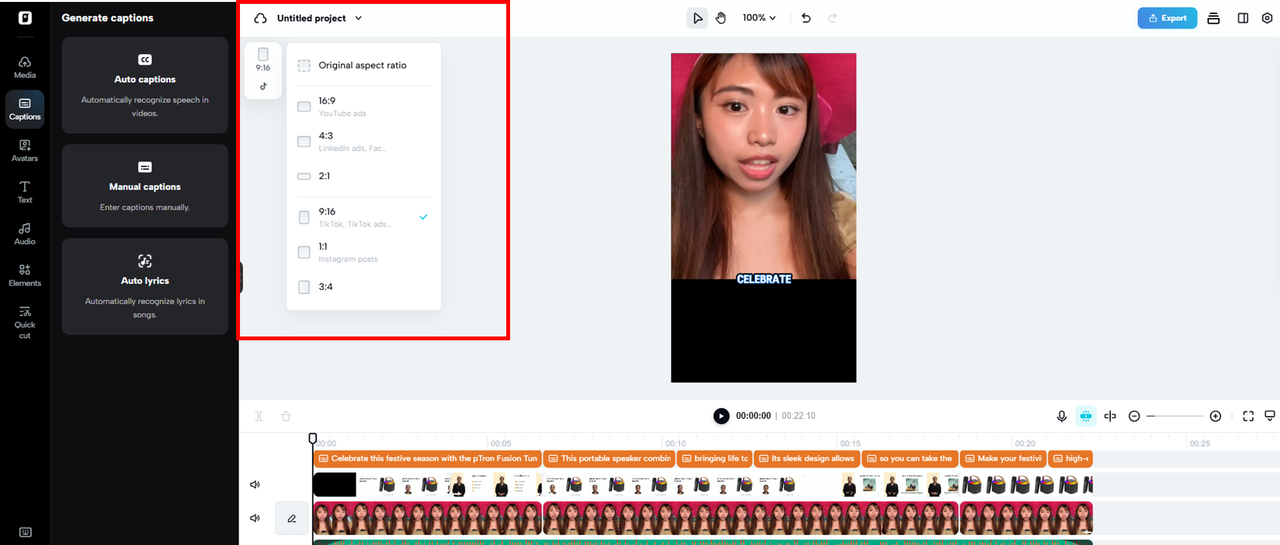
Task: Select the 'high-' caption clip at track end
Action: pos(1070,459)
